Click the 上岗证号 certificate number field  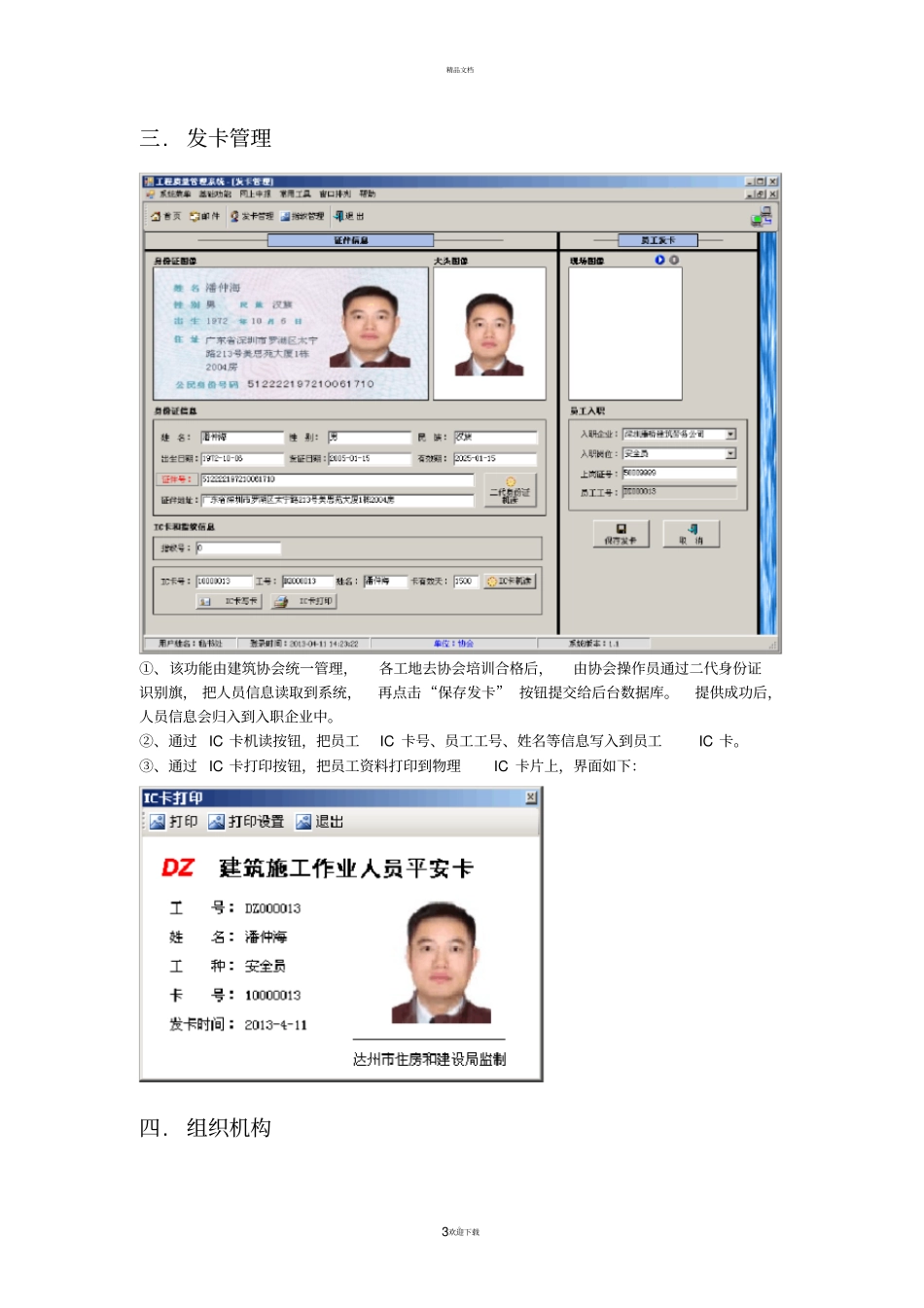(679, 474)
